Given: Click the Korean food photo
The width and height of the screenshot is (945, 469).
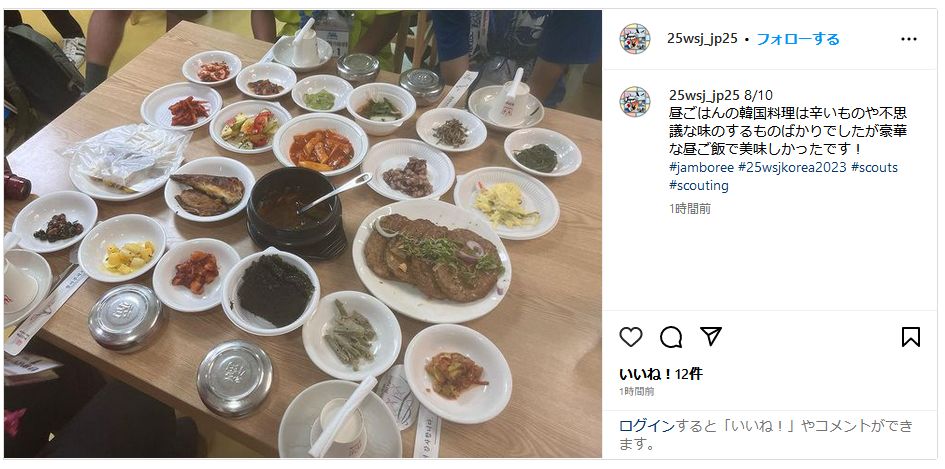Looking at the screenshot, I should [303, 234].
